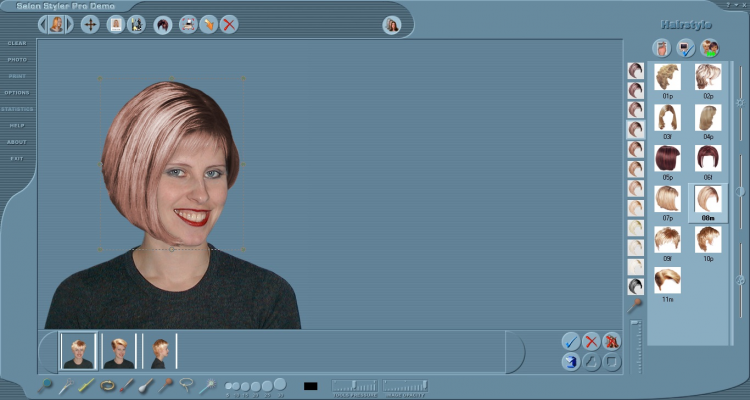Click the move/pan crosshair tool
The width and height of the screenshot is (750, 400).
[x=90, y=24]
